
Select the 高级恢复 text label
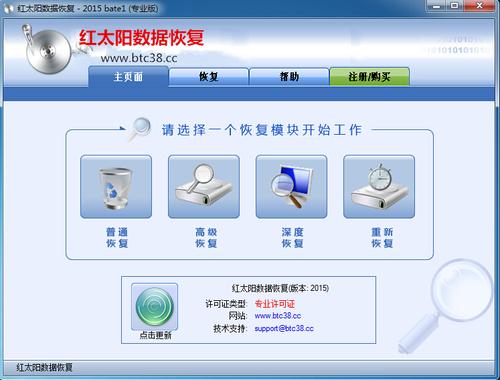pos(206,237)
